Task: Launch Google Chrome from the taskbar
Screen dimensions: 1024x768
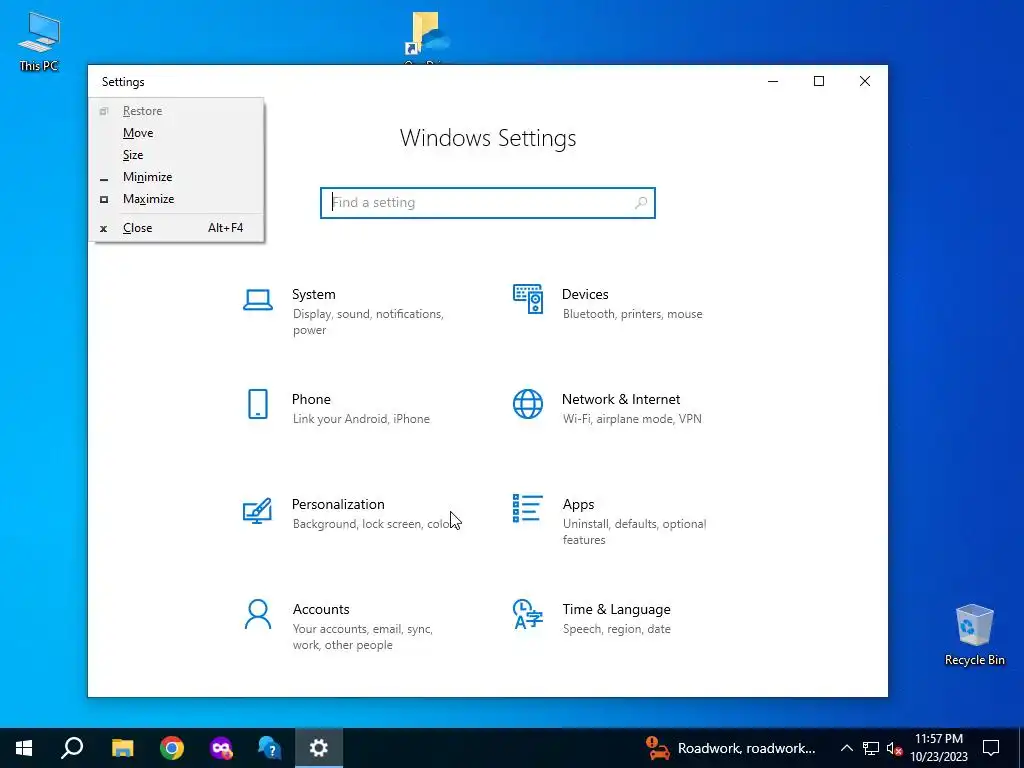Action: (172, 748)
